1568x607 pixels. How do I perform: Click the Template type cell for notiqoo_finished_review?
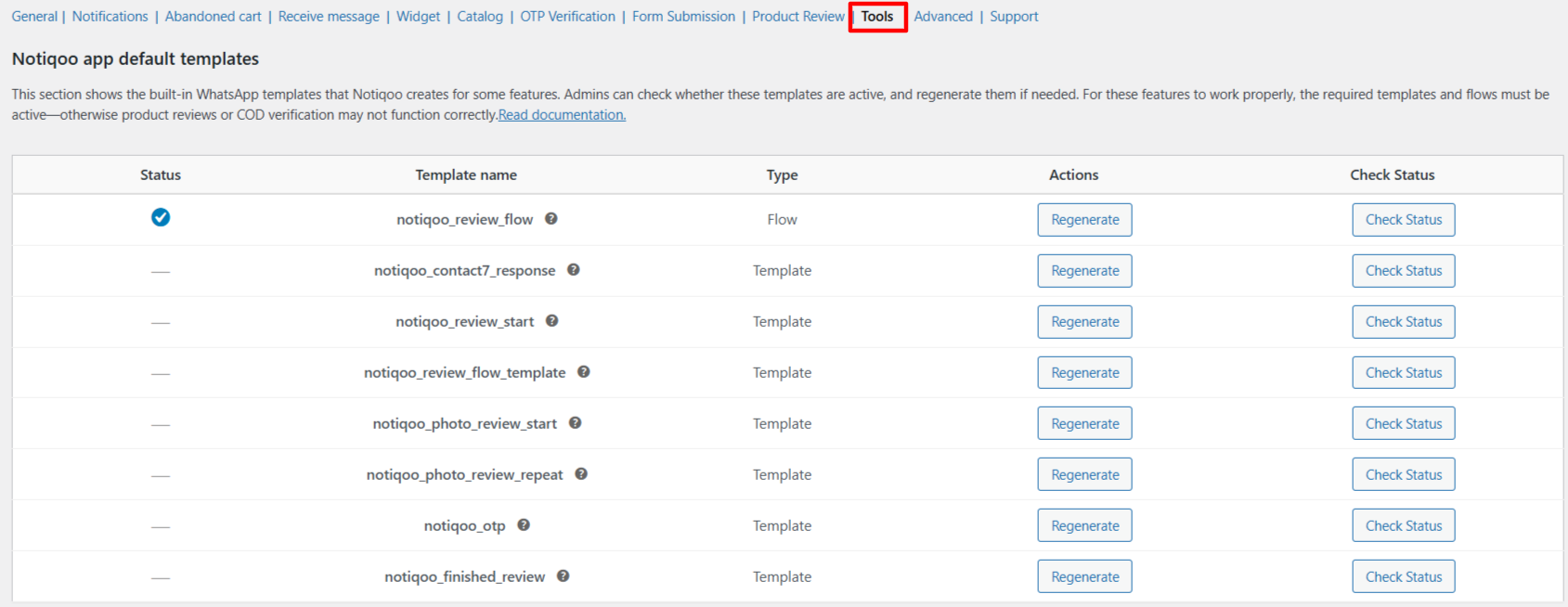[782, 576]
